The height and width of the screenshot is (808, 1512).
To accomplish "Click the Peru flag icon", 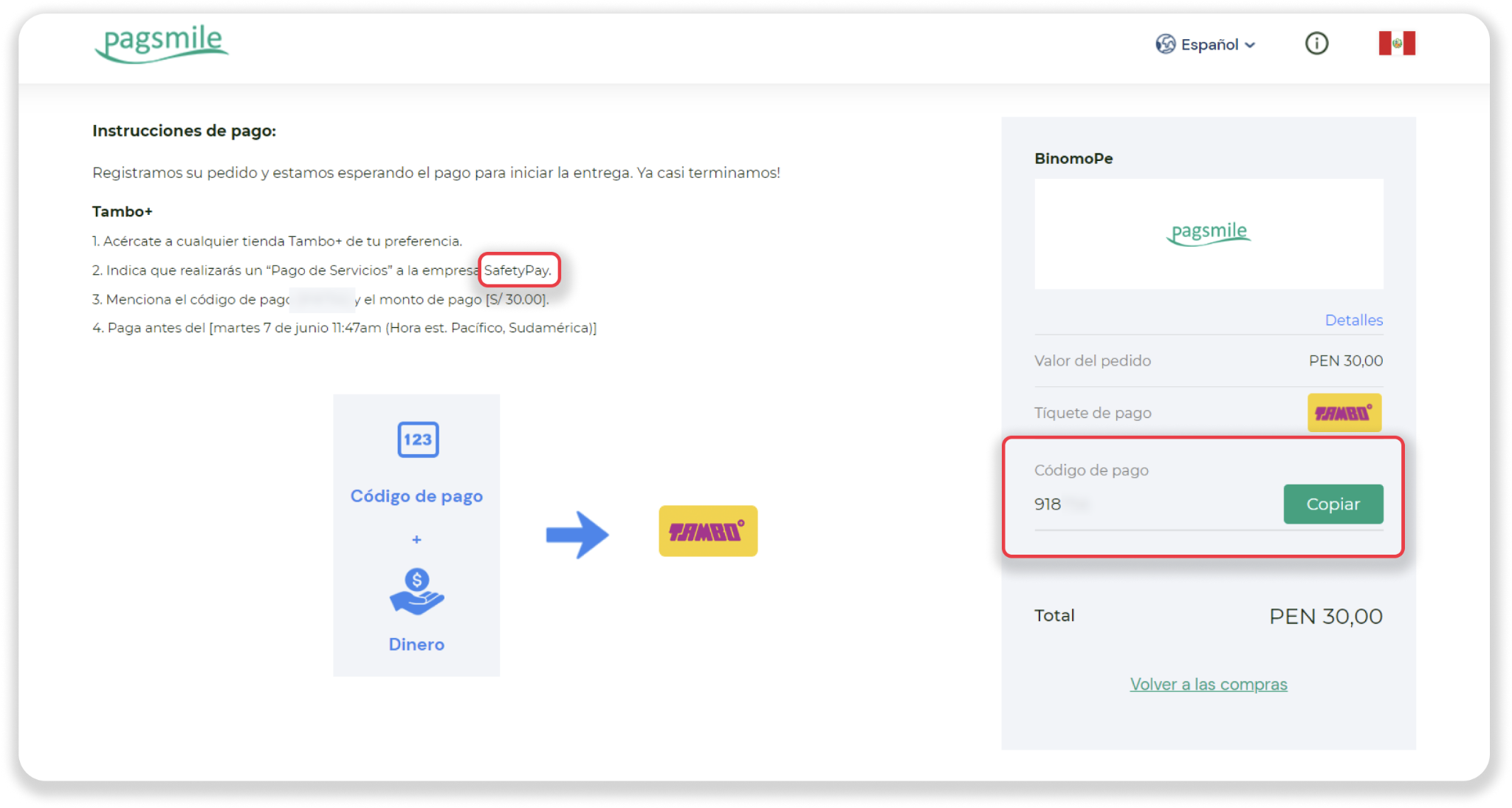I will point(1397,44).
